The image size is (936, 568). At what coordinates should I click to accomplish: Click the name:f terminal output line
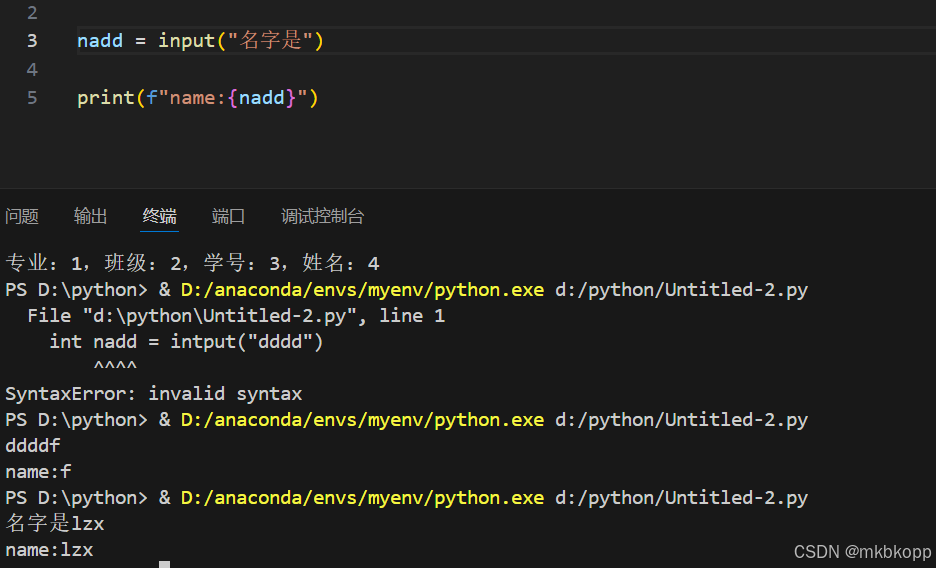tap(38, 472)
